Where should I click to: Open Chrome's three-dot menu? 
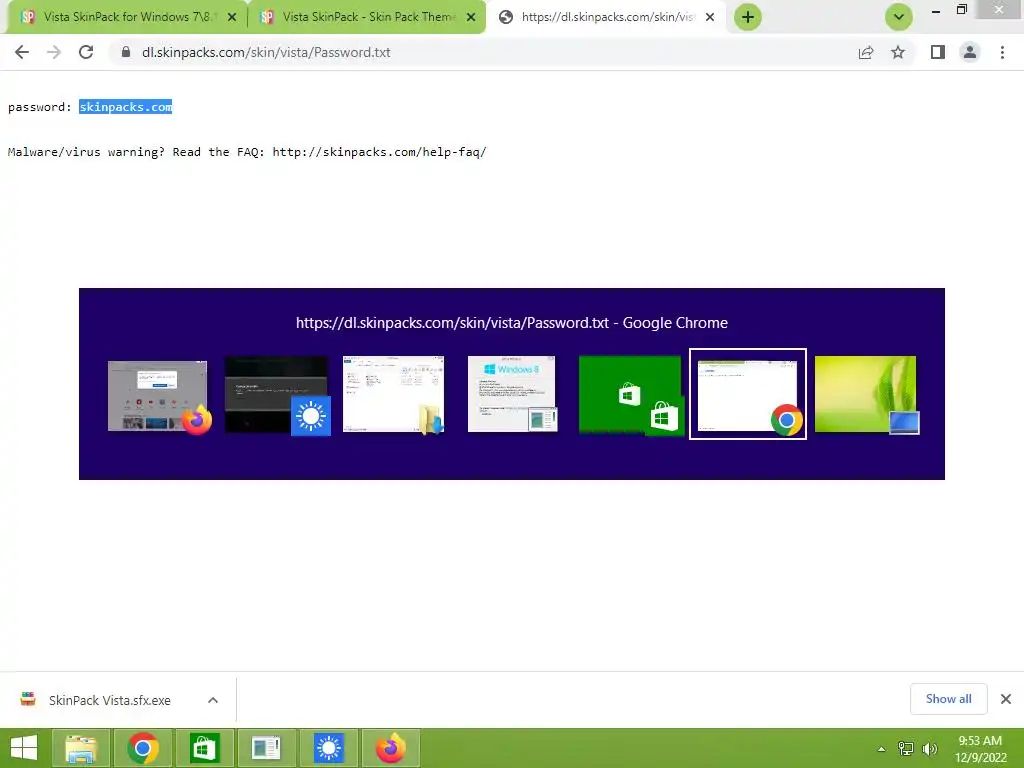[1002, 52]
